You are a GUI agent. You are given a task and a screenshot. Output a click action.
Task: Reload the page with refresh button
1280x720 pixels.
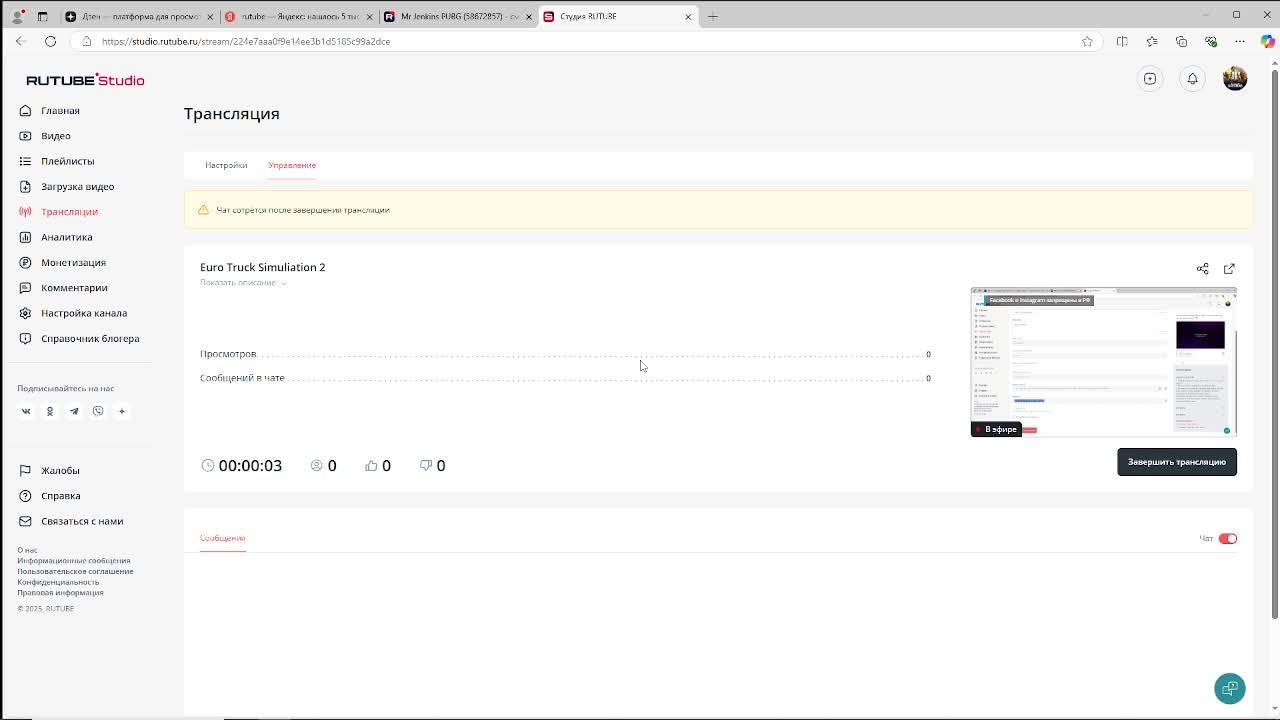tap(50, 41)
